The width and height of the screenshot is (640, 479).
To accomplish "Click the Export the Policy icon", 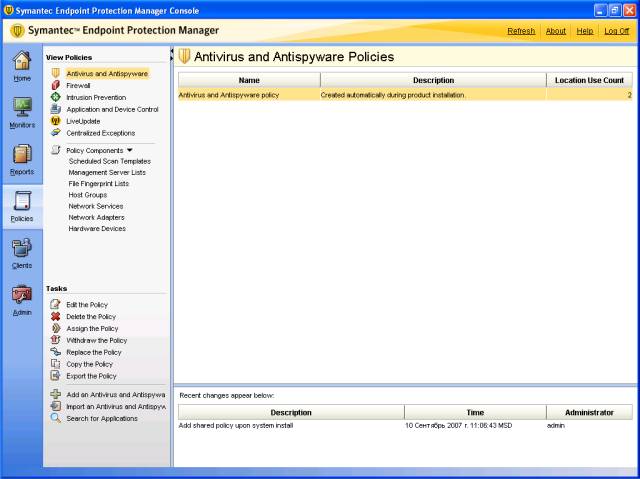I will pyautogui.click(x=56, y=375).
